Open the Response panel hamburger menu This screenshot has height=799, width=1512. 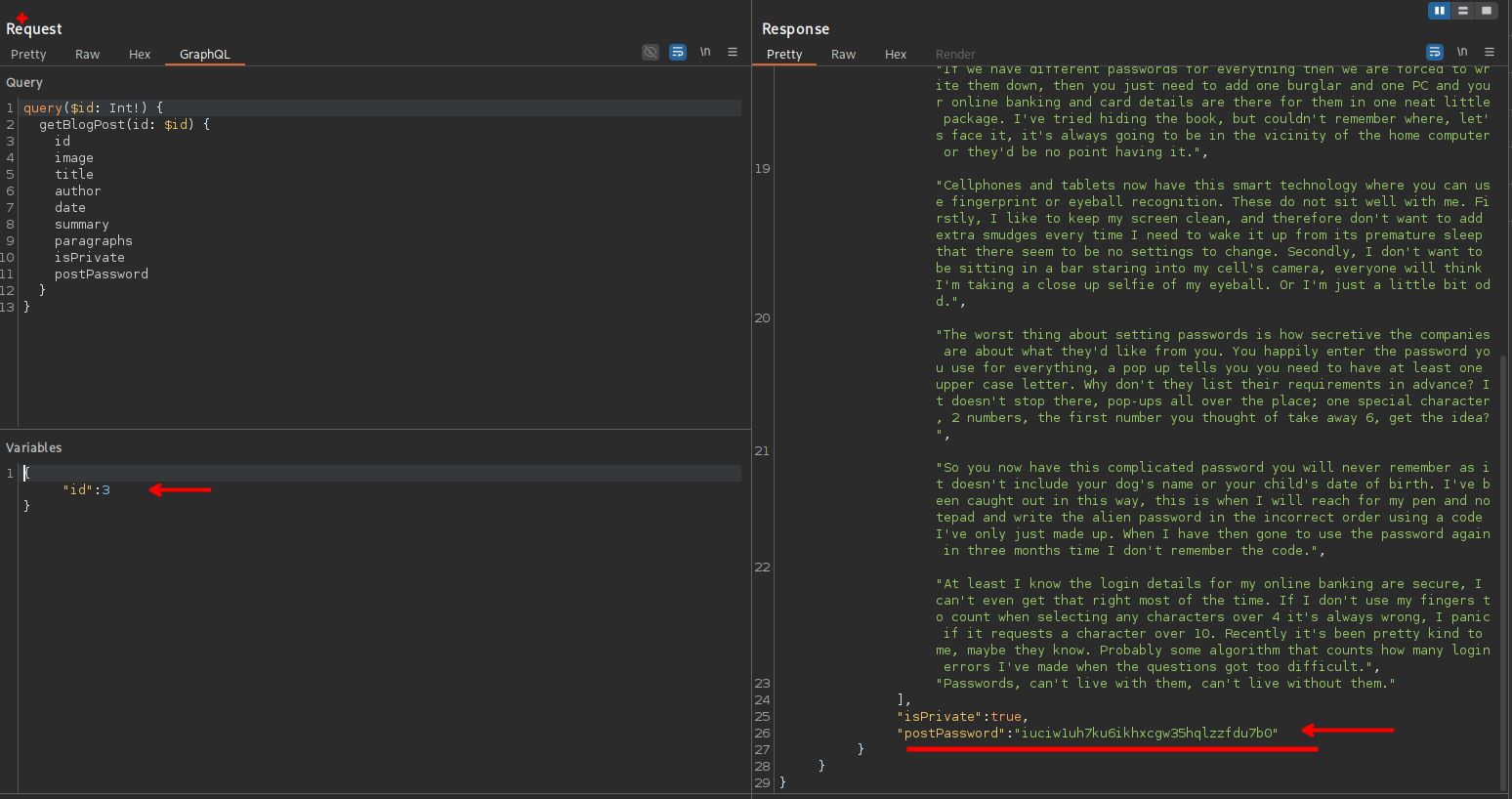click(1490, 53)
